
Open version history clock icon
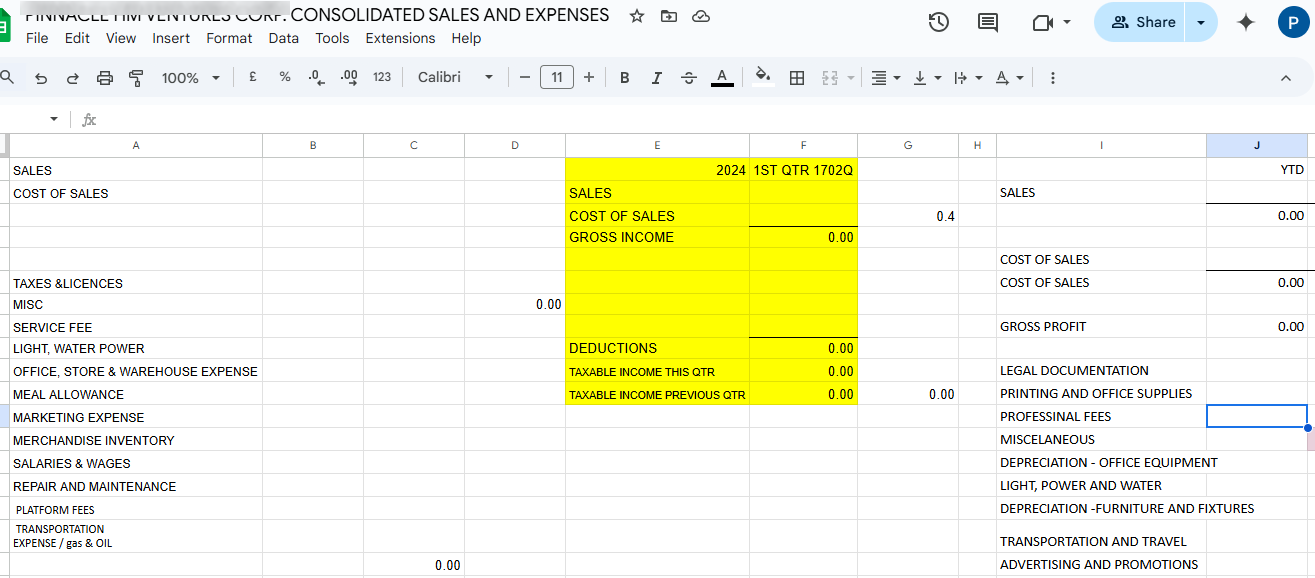click(938, 22)
